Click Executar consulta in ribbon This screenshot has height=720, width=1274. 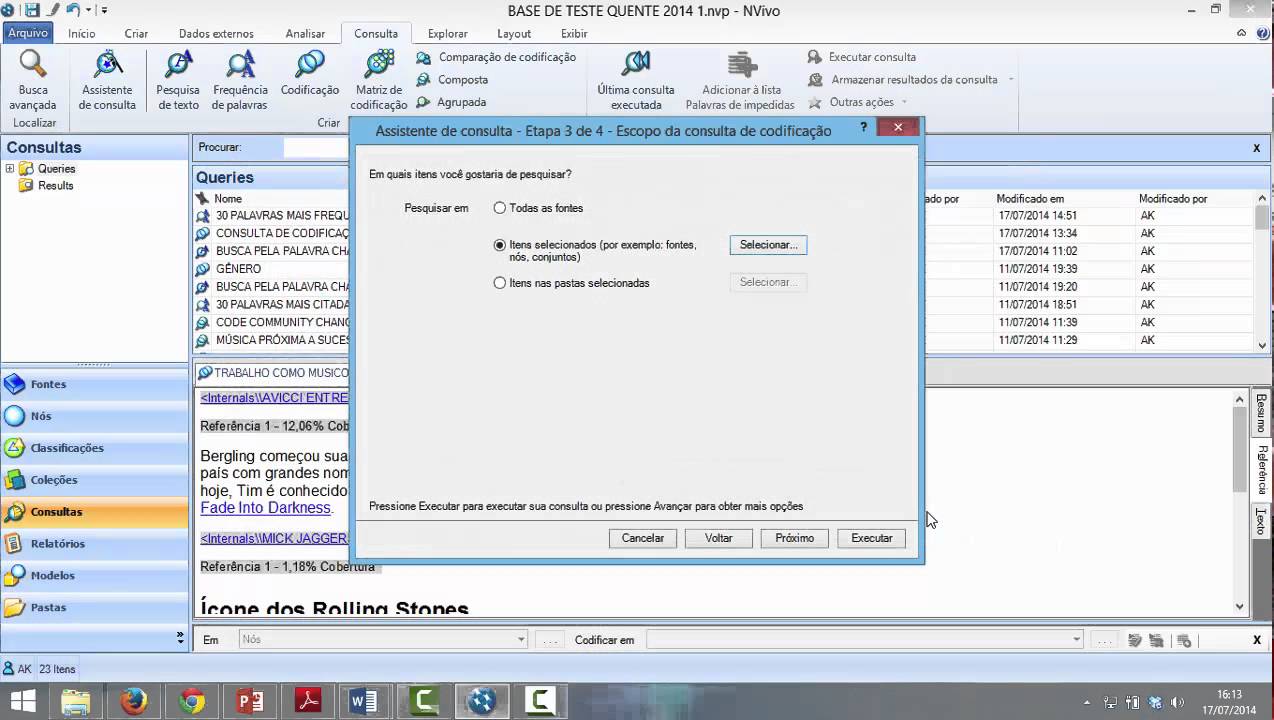tap(862, 57)
